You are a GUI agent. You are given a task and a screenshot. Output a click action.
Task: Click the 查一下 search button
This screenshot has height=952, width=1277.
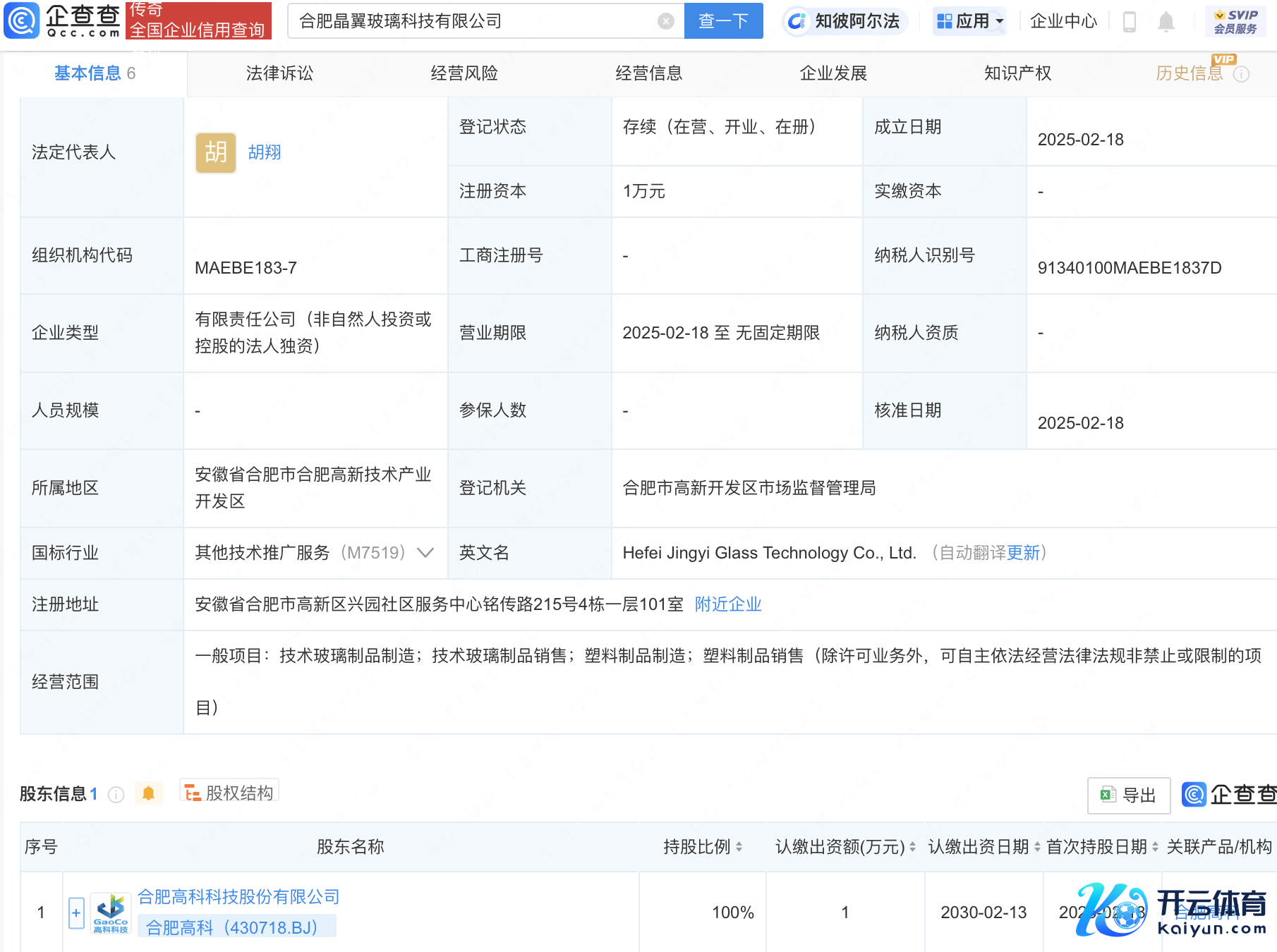723,21
